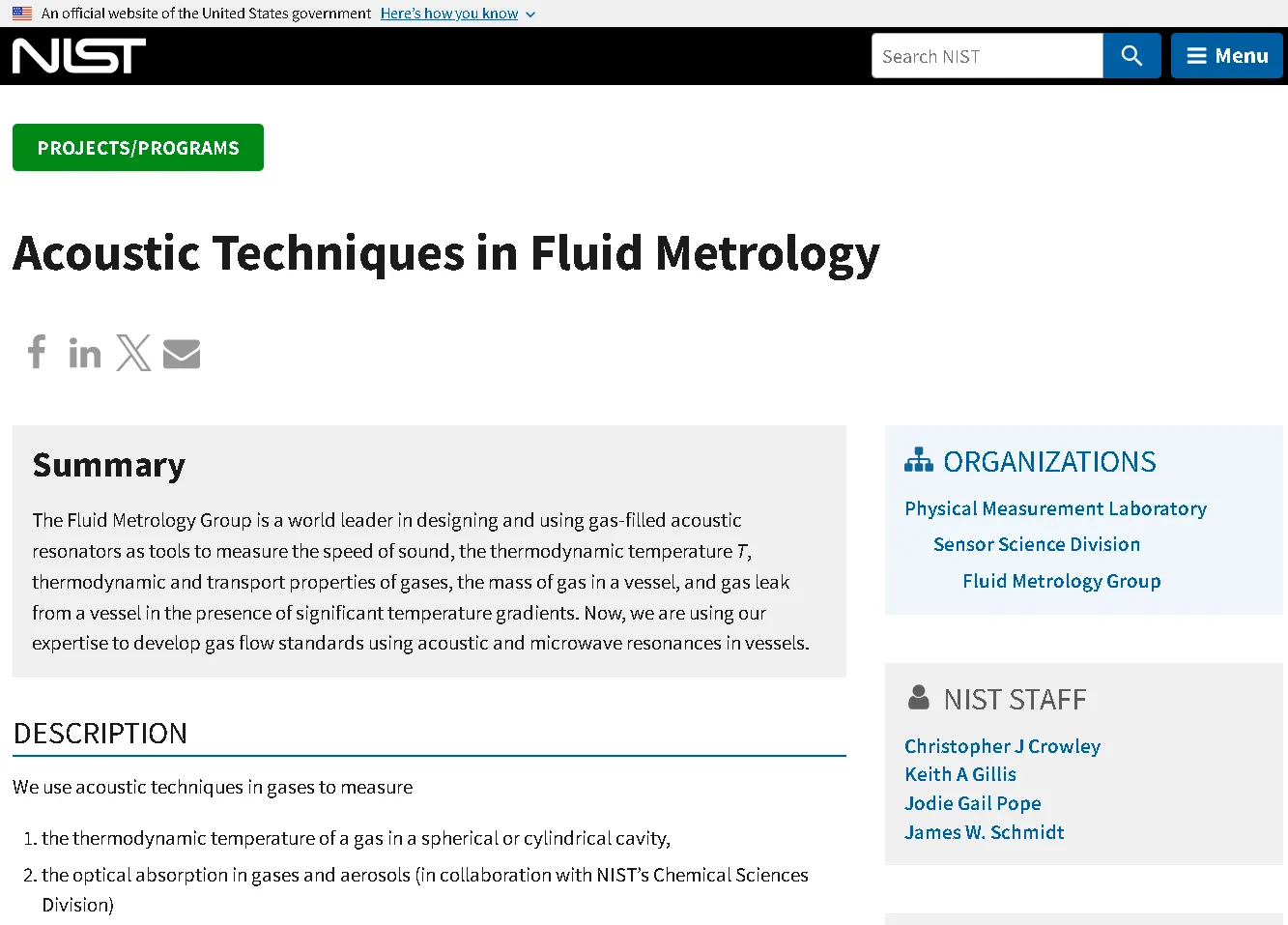Open the email share envelope icon
The image size is (1288, 925).
[x=182, y=353]
